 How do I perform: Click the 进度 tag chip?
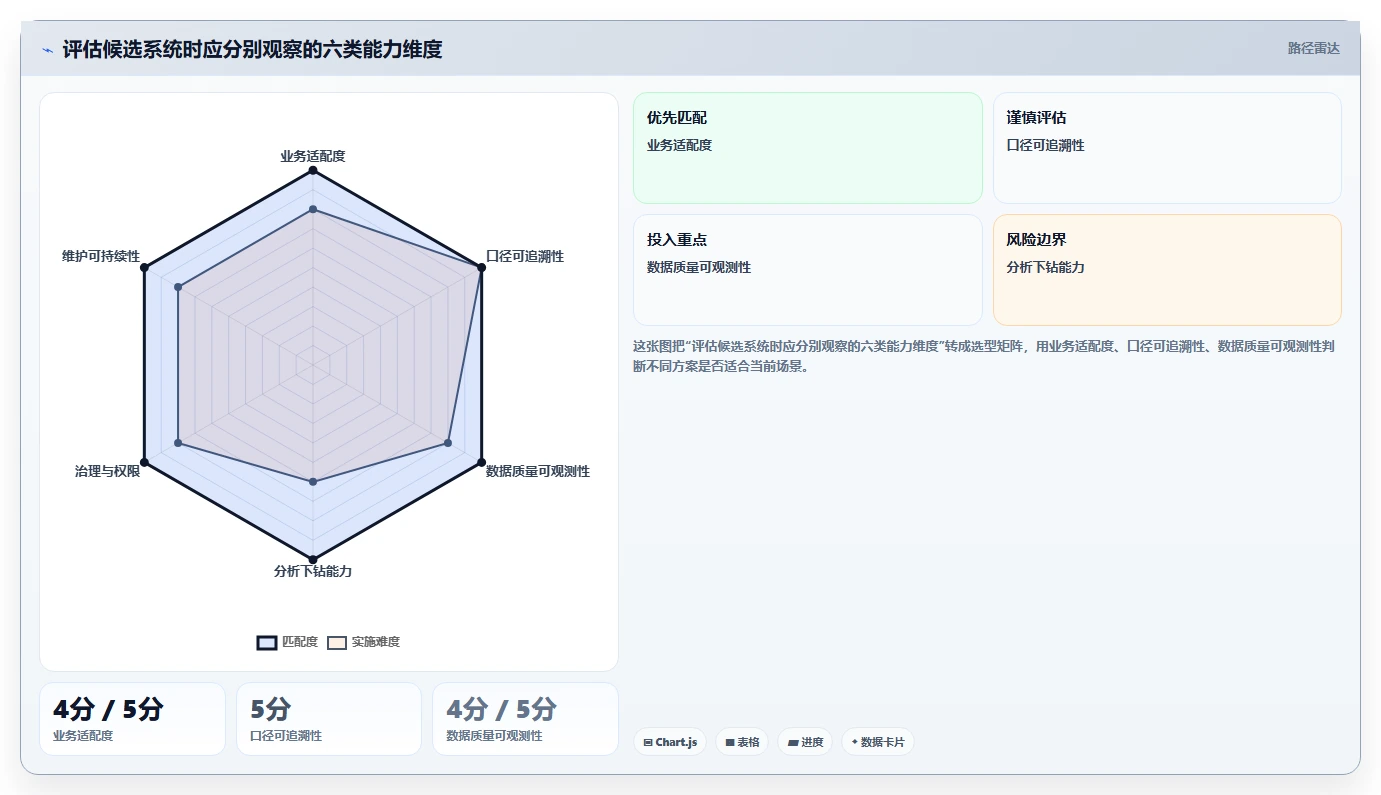coord(805,742)
